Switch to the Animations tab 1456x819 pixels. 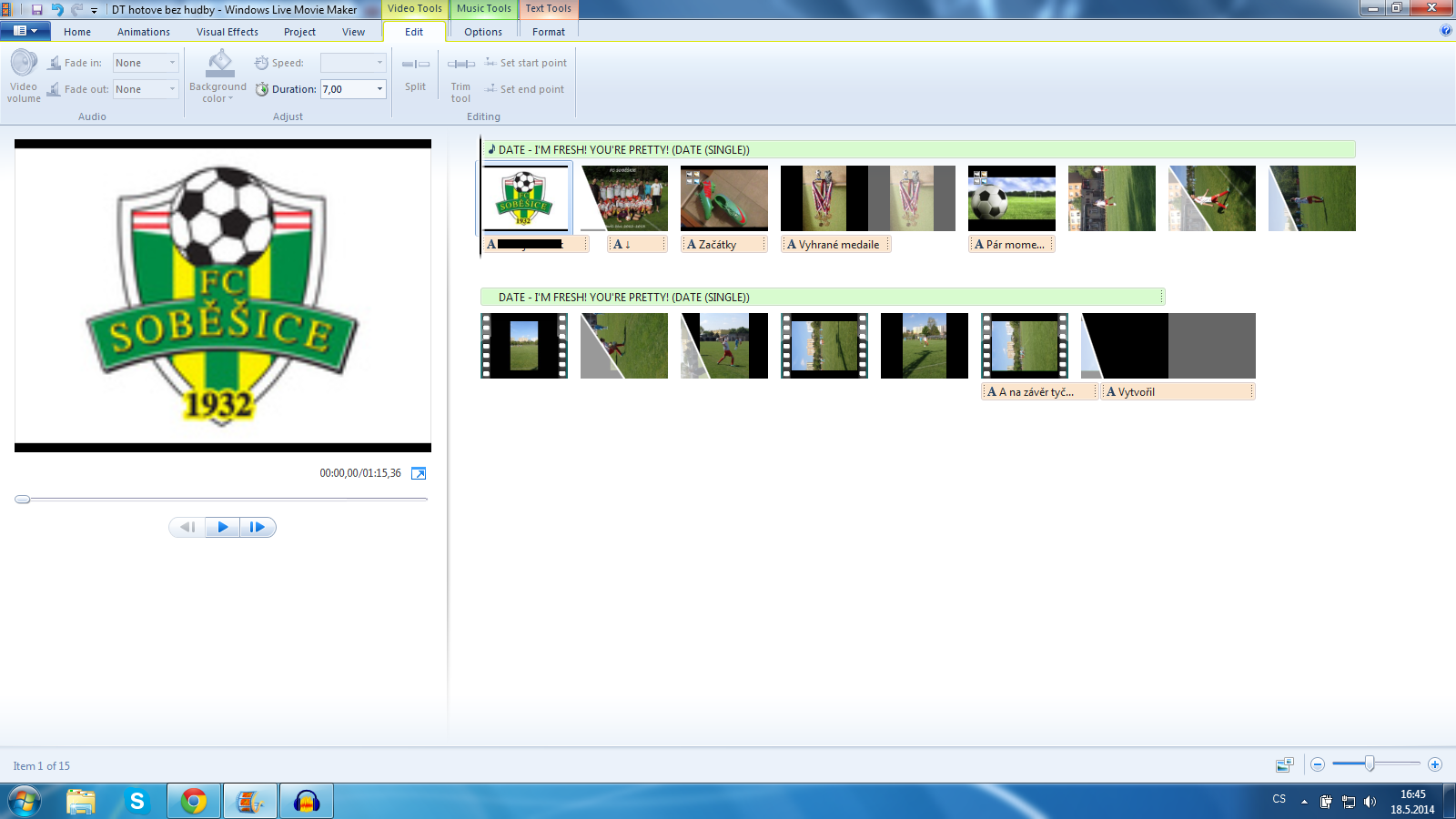[144, 32]
